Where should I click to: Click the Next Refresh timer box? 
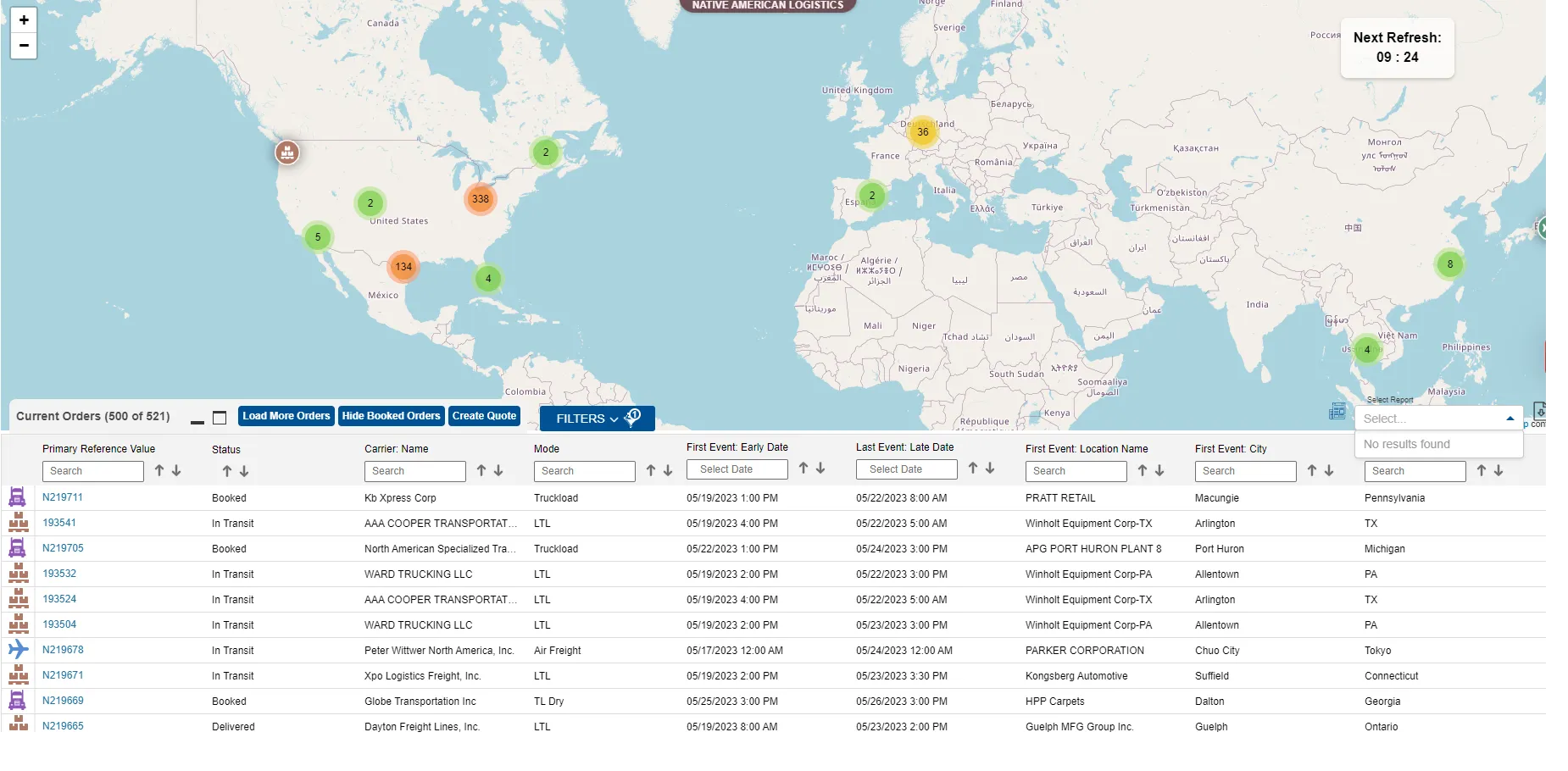click(x=1398, y=47)
